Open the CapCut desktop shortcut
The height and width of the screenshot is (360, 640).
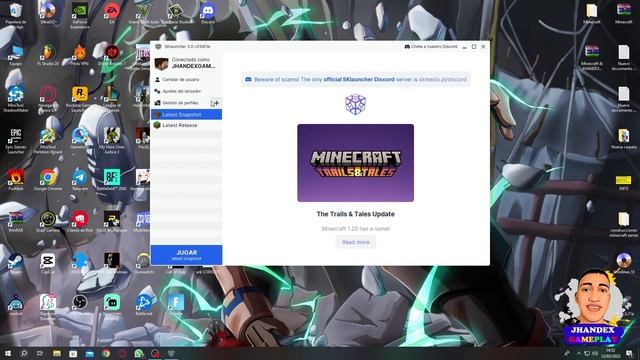[48, 263]
